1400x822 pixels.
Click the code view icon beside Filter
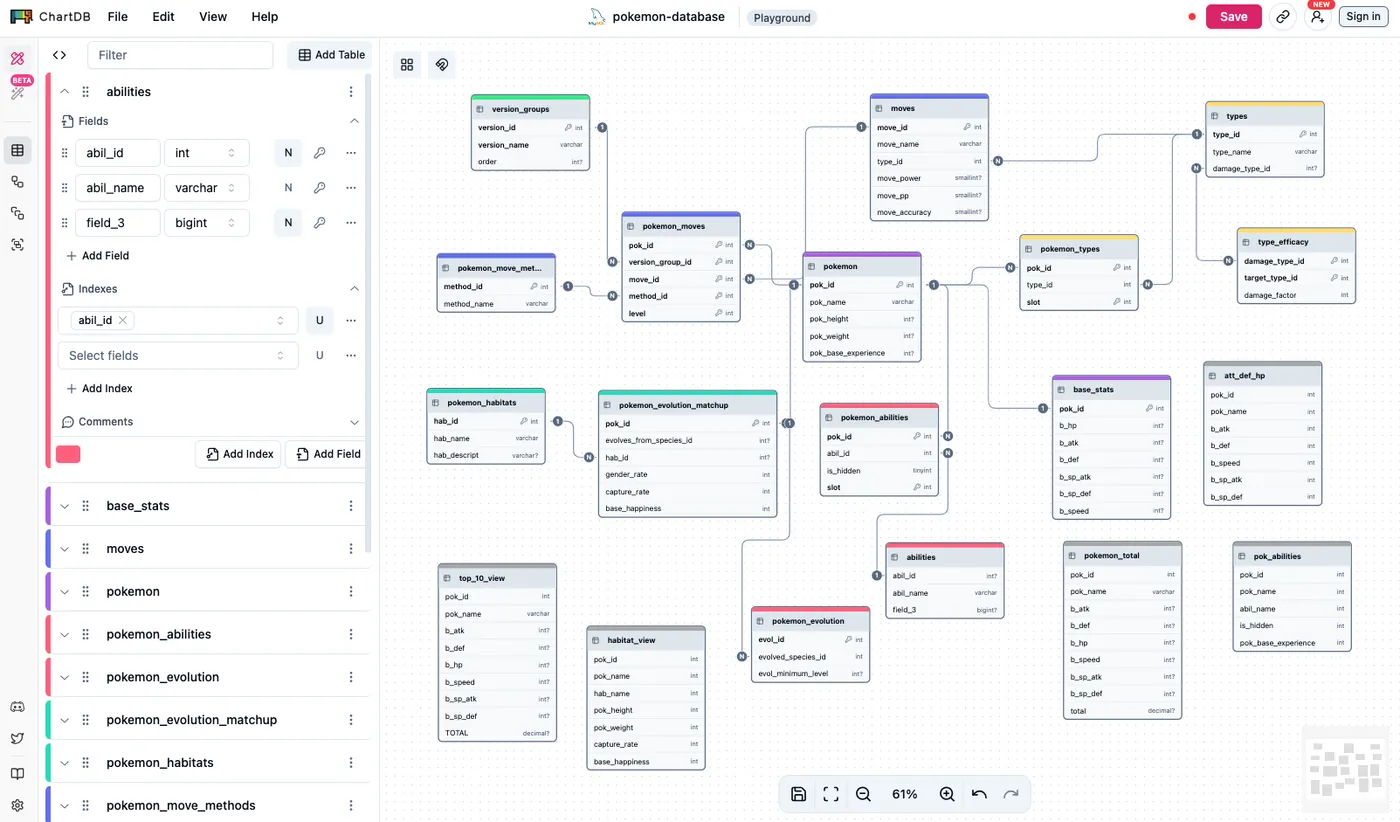point(59,55)
